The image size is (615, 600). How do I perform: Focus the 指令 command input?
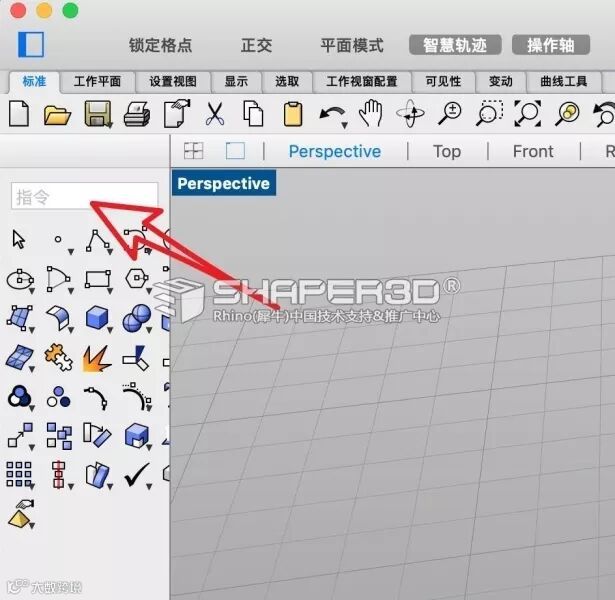click(84, 196)
